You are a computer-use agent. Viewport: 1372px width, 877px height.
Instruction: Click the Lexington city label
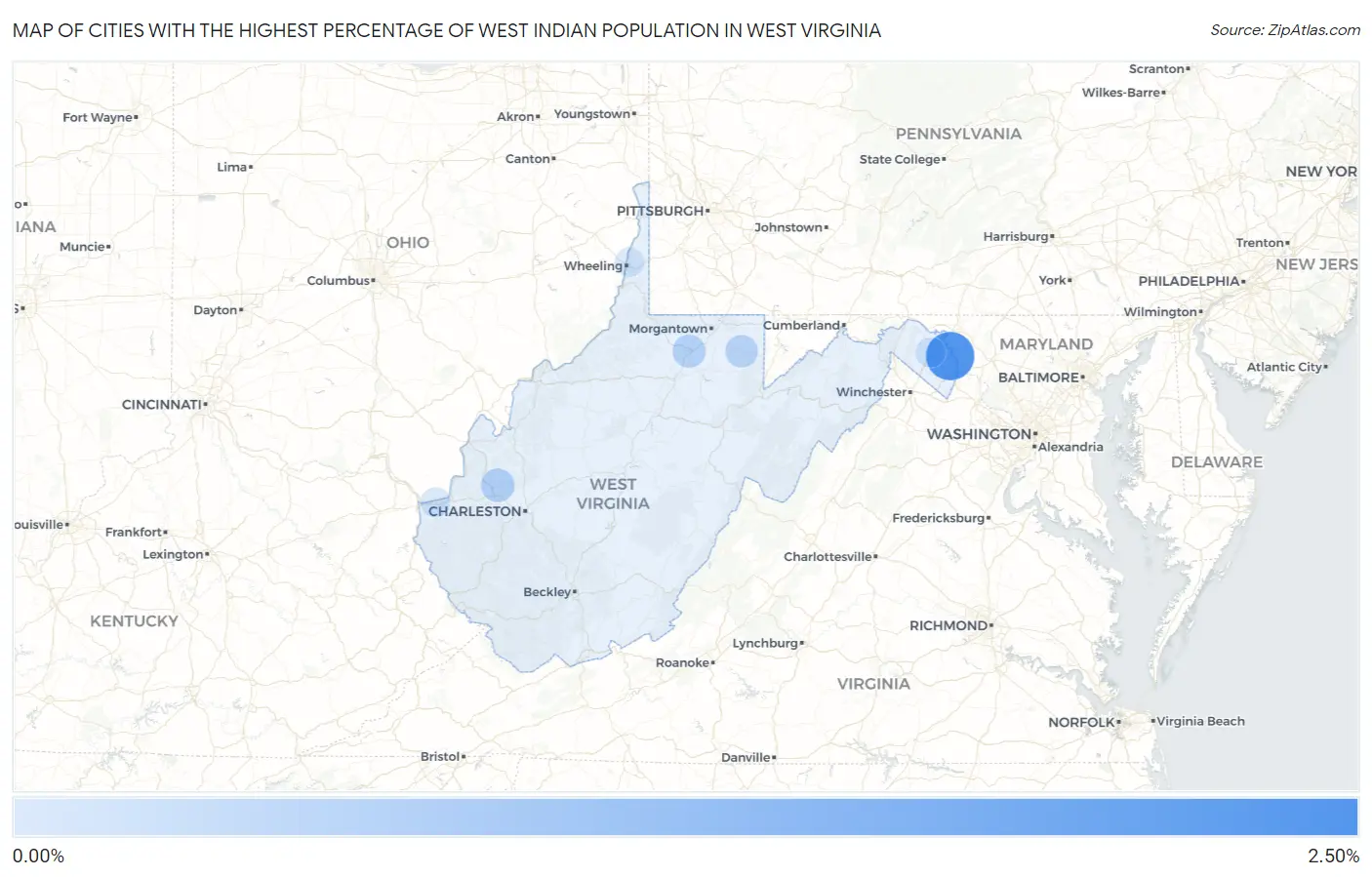(173, 554)
